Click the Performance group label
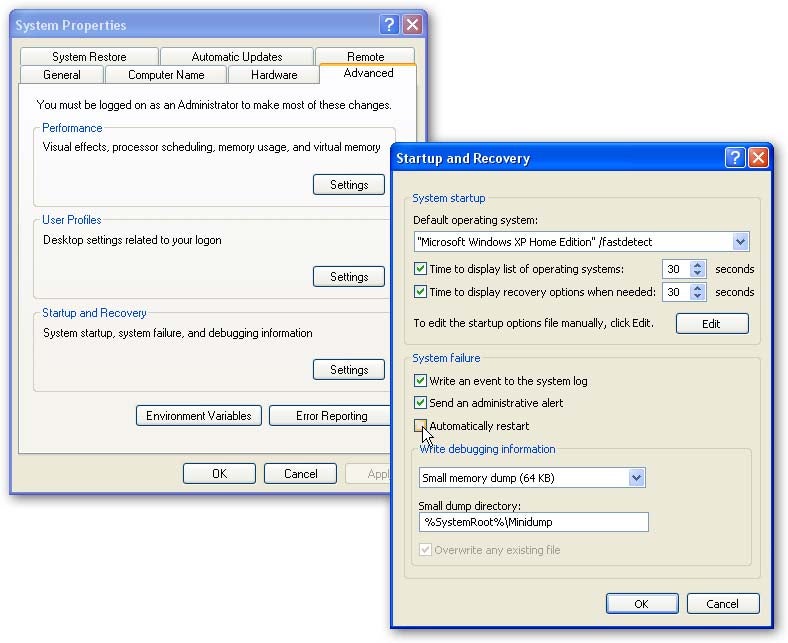788x643 pixels. [72, 128]
